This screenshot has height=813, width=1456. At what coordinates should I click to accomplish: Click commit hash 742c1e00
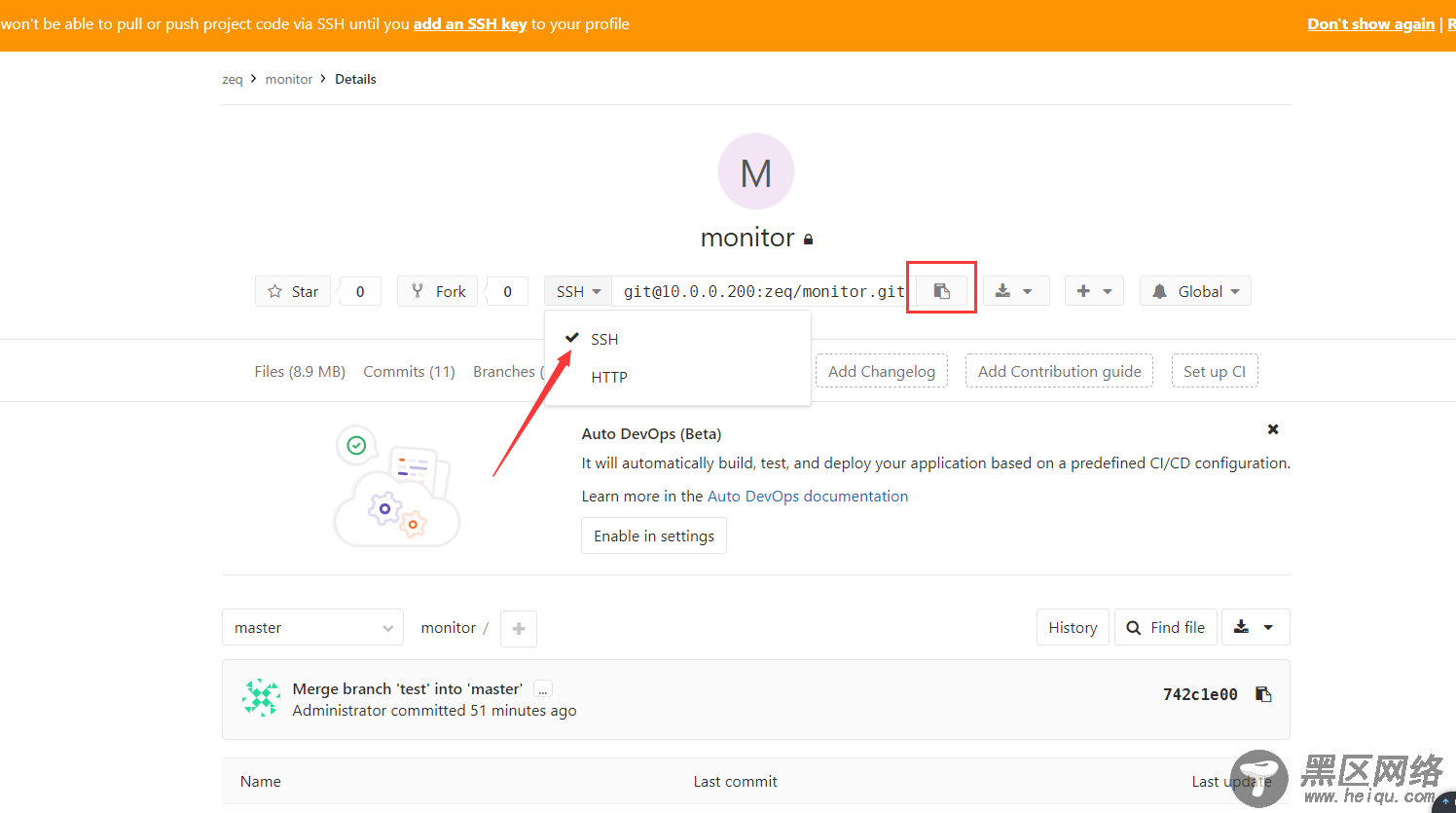pos(1200,694)
